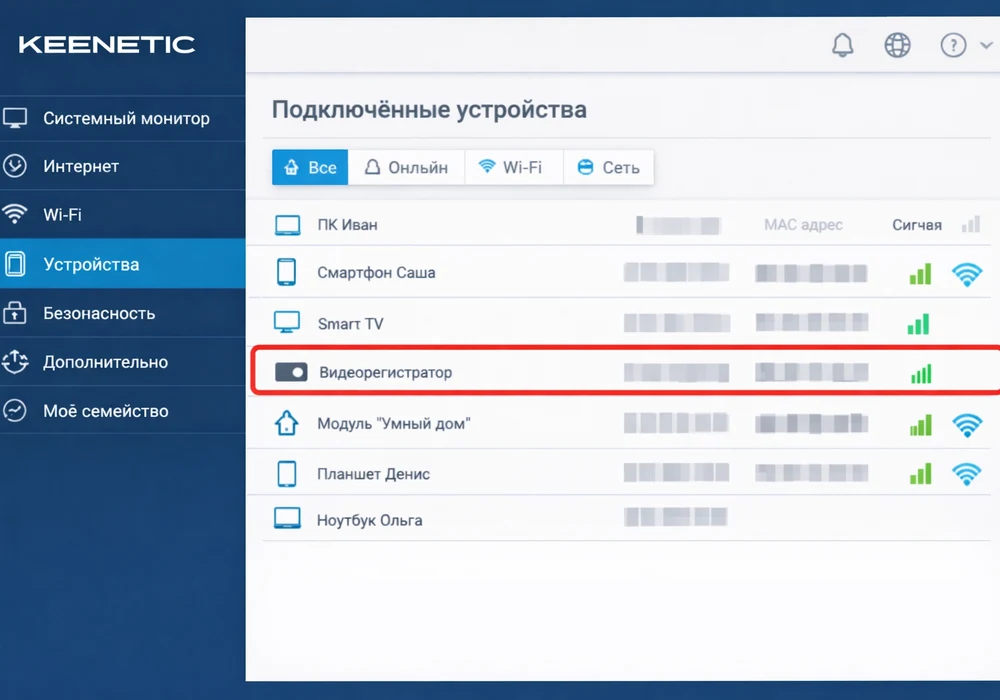Open Моё семейство in sidebar
The height and width of the screenshot is (700, 1000).
[122, 411]
